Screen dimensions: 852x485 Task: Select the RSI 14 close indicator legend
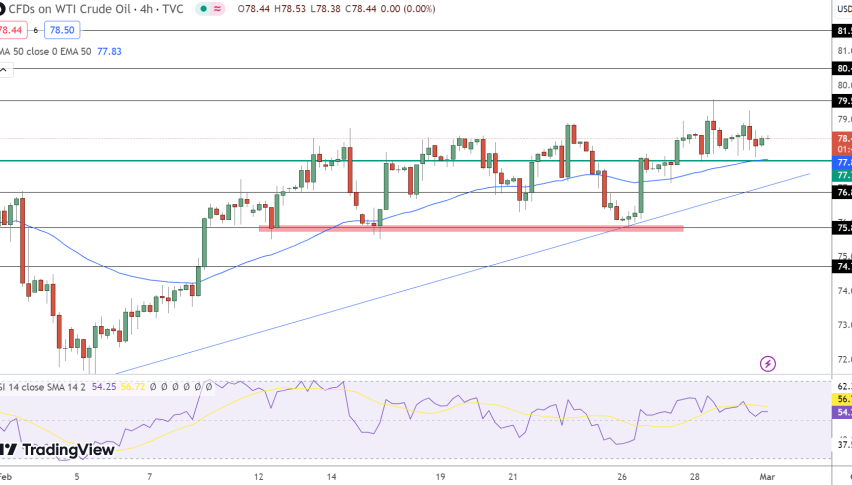(x=42, y=387)
